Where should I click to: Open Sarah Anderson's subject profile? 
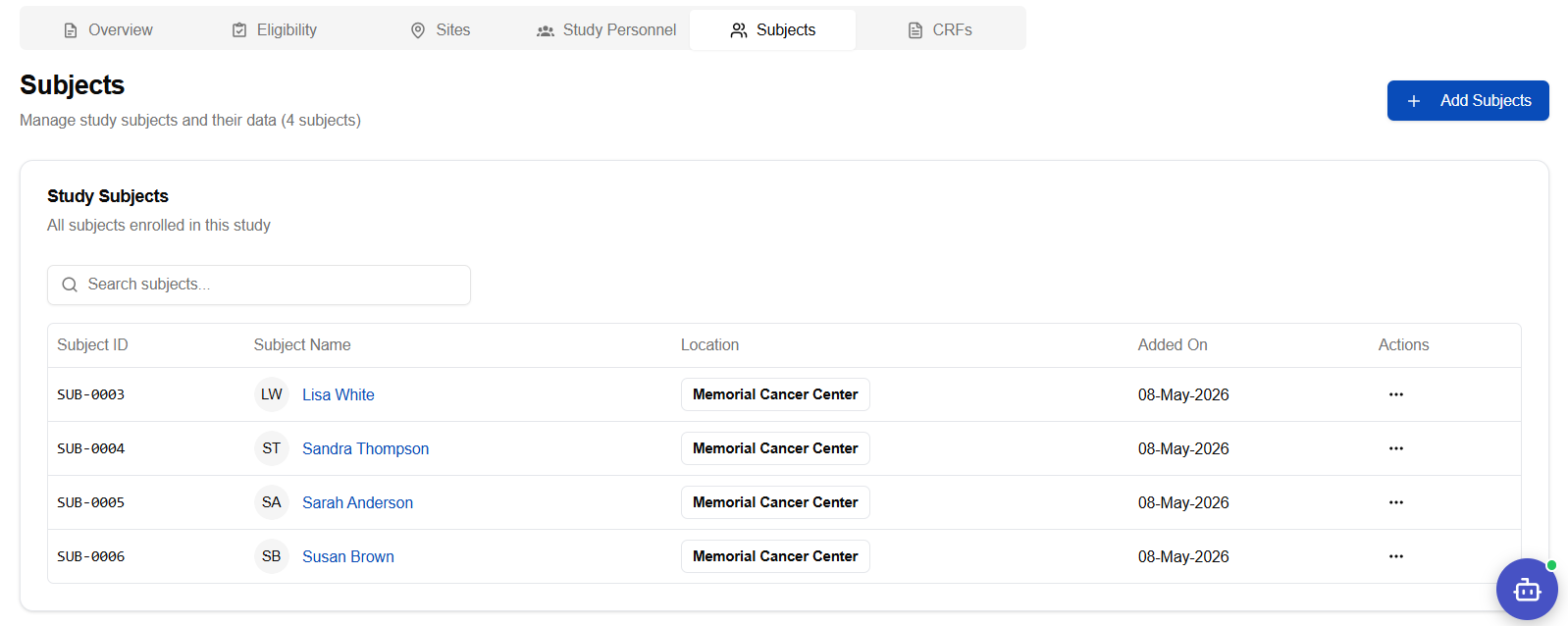[x=357, y=502]
